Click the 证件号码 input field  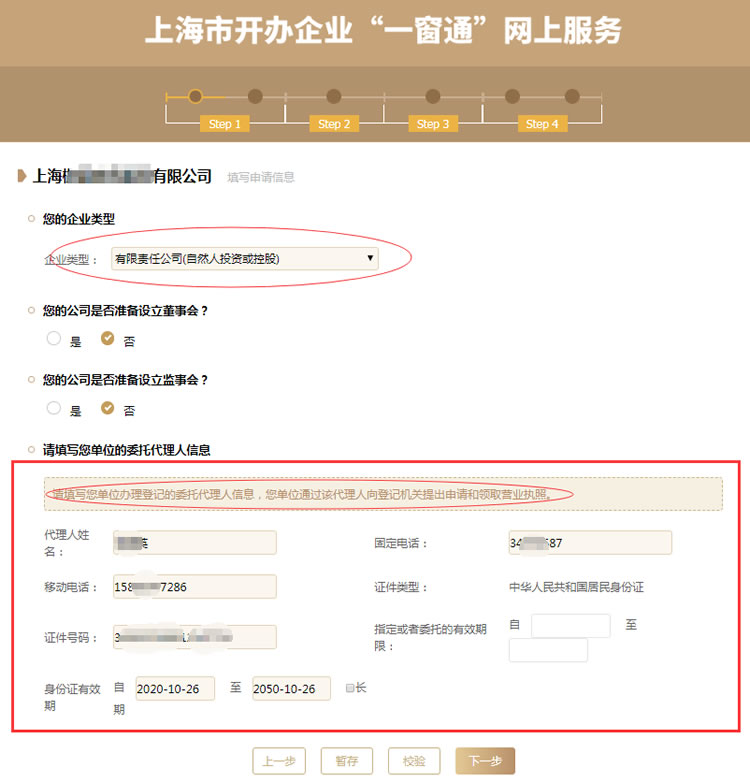point(194,637)
